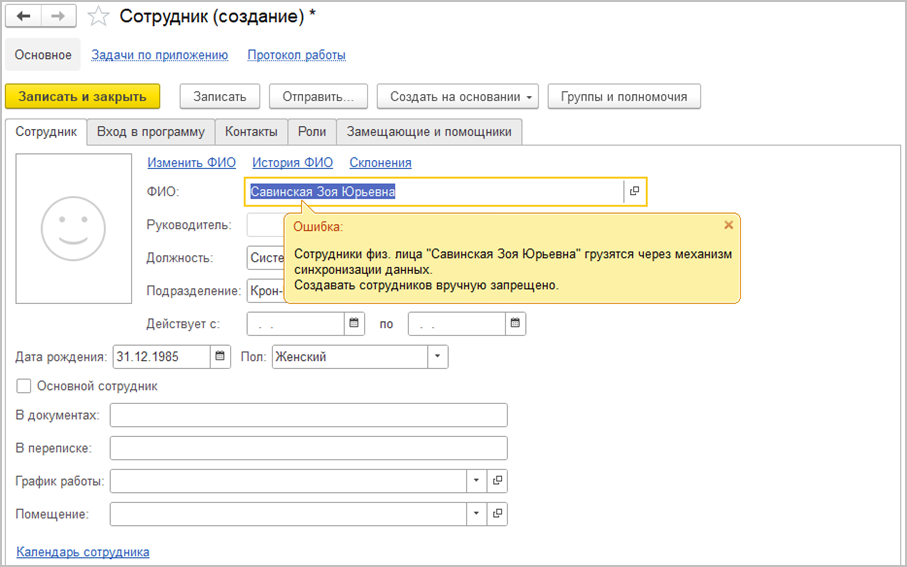Click the В документах input field
Image resolution: width=907 pixels, height=567 pixels.
tap(308, 415)
